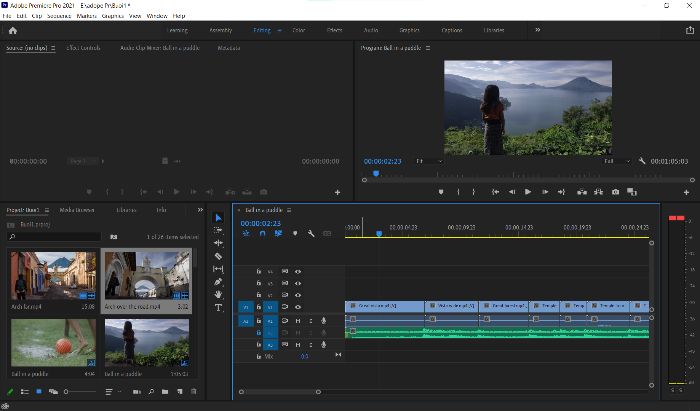Click the Program monitor timecode 00:00:02:23
Viewport: 700px width, 411px height.
383,161
